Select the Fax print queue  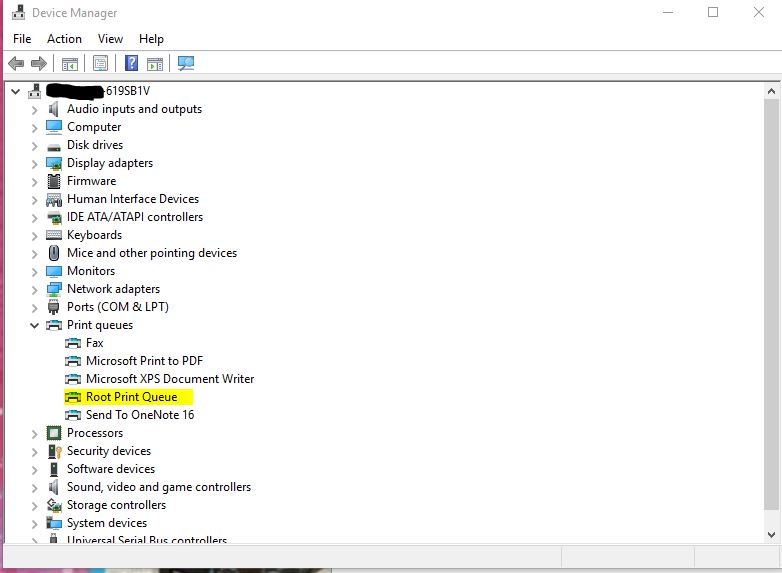point(95,343)
